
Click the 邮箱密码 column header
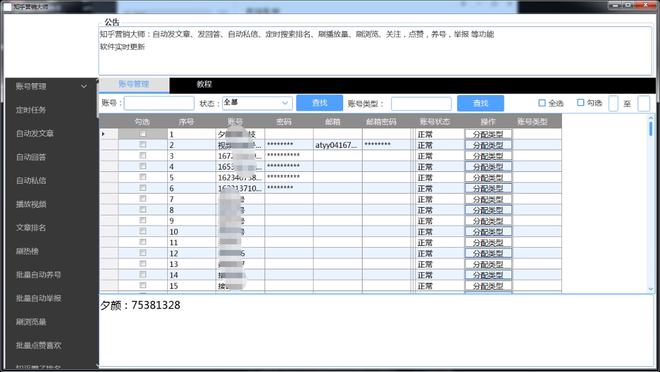pyautogui.click(x=381, y=122)
